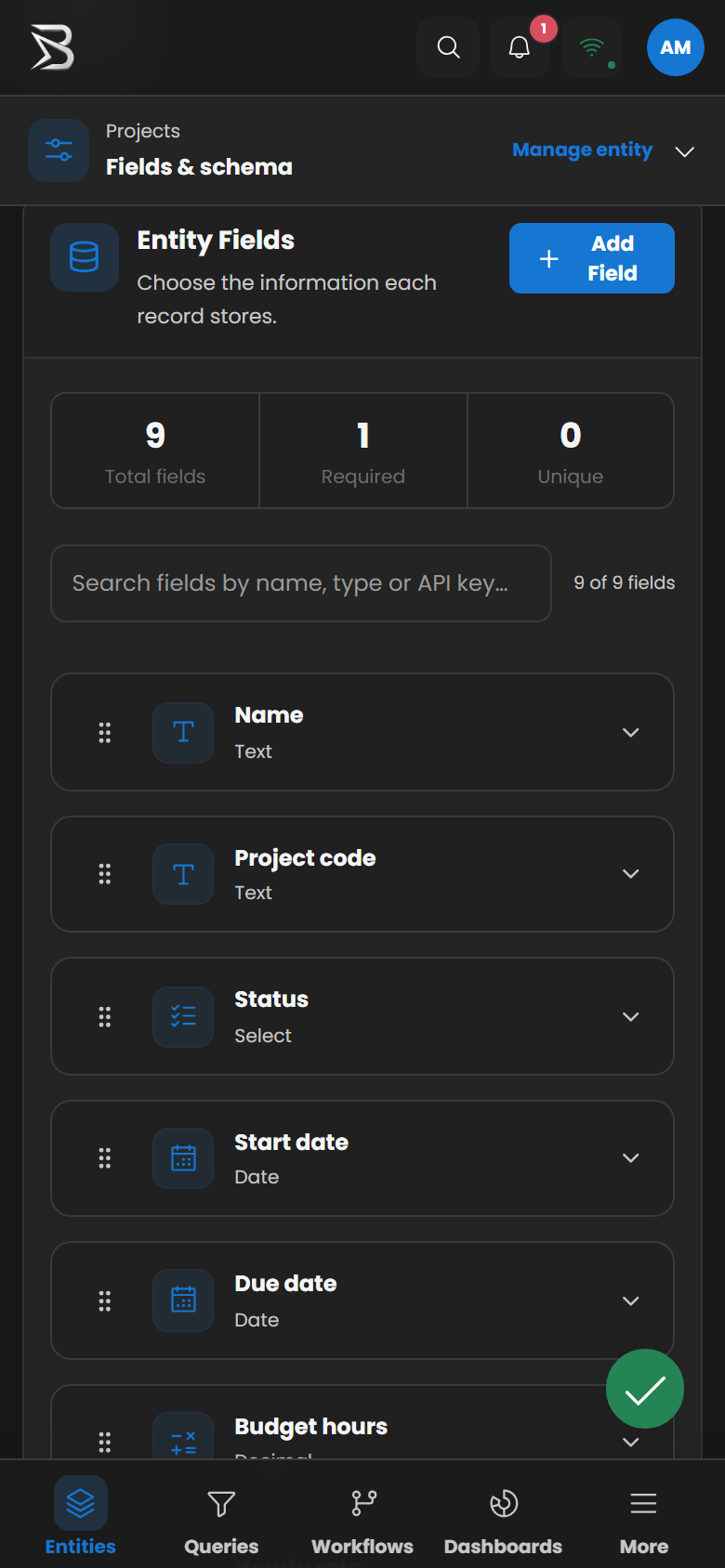The image size is (725, 1568).
Task: Click the calendar icon of Due date
Action: pos(183,1300)
